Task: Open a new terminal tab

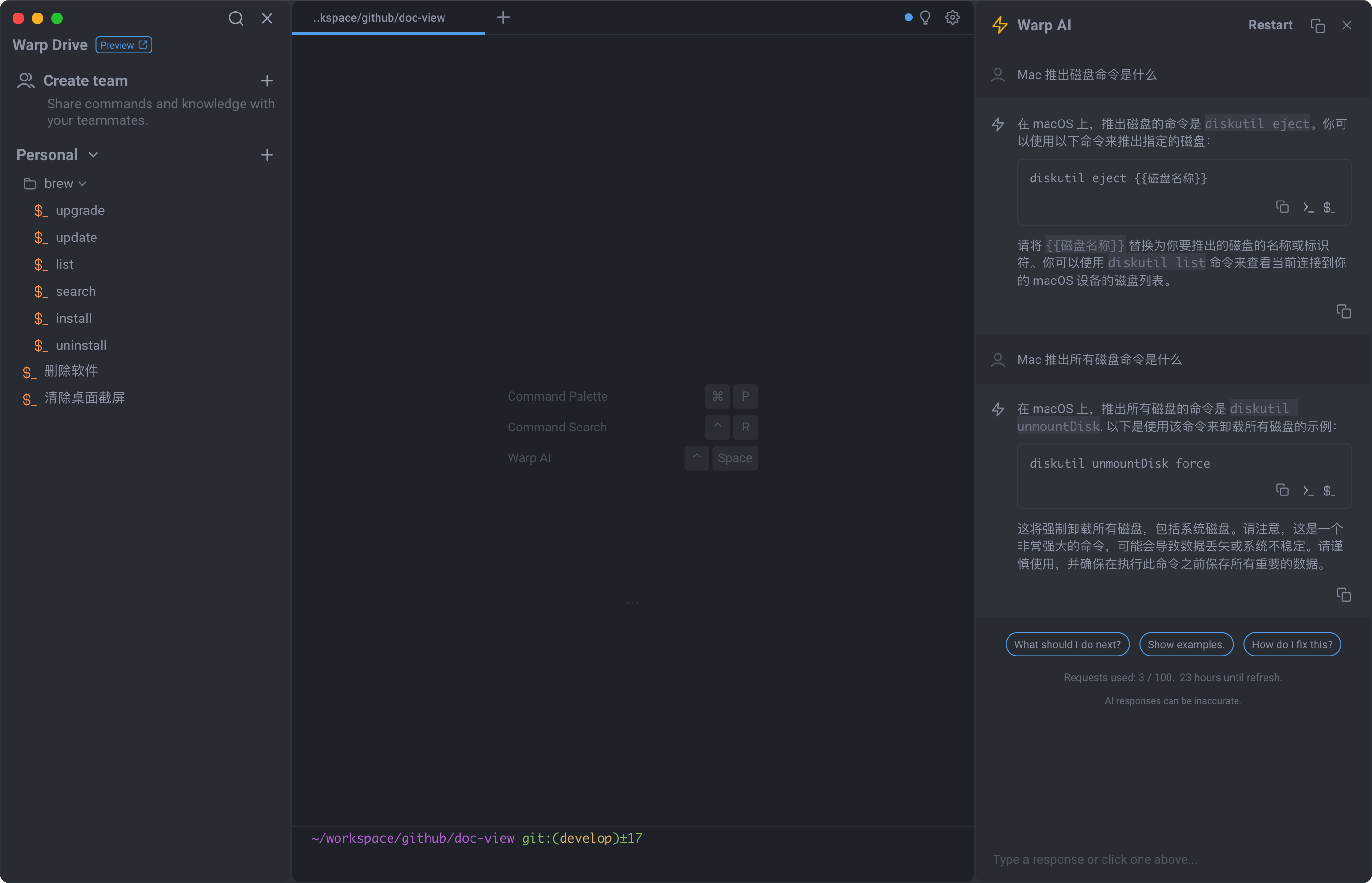Action: coord(503,18)
